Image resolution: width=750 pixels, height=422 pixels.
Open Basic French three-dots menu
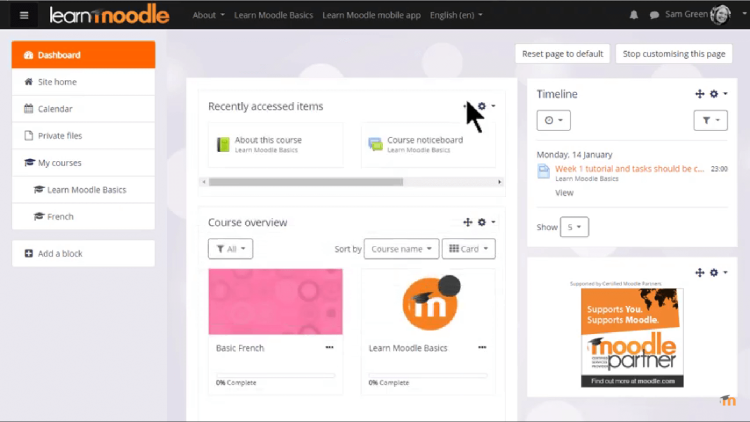pos(330,347)
